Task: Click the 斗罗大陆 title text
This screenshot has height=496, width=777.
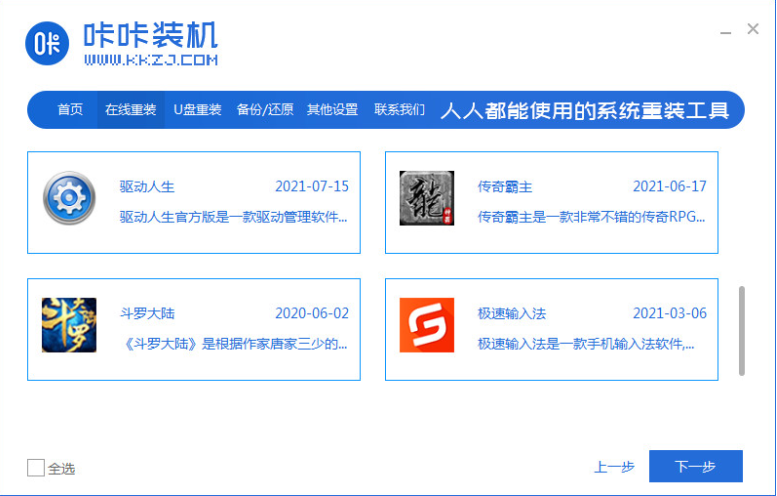Action: pyautogui.click(x=147, y=314)
